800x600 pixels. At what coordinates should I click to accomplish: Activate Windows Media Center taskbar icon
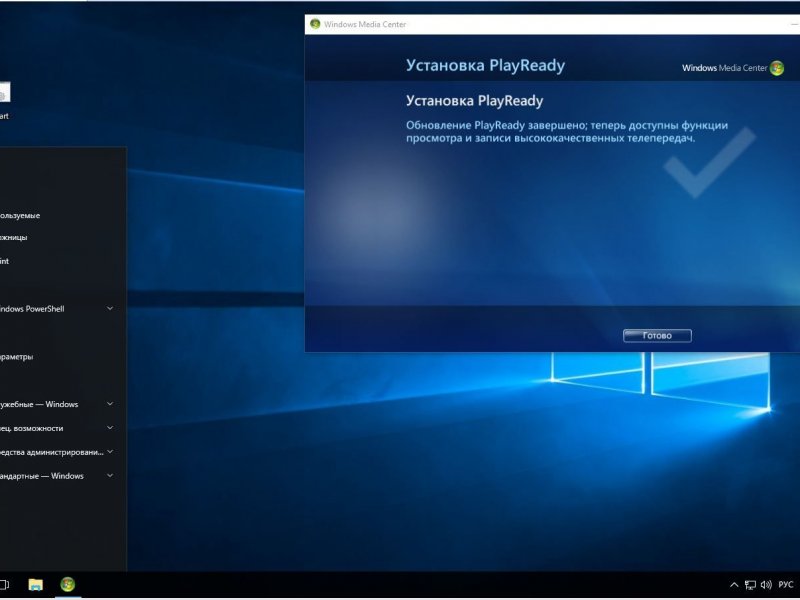pos(67,584)
